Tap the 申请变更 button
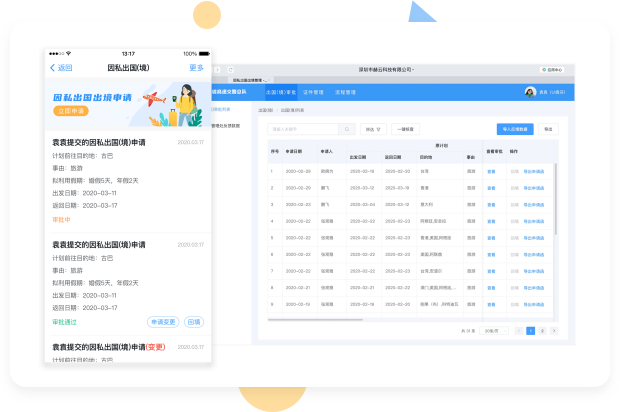The height and width of the screenshot is (412, 620). tap(162, 322)
